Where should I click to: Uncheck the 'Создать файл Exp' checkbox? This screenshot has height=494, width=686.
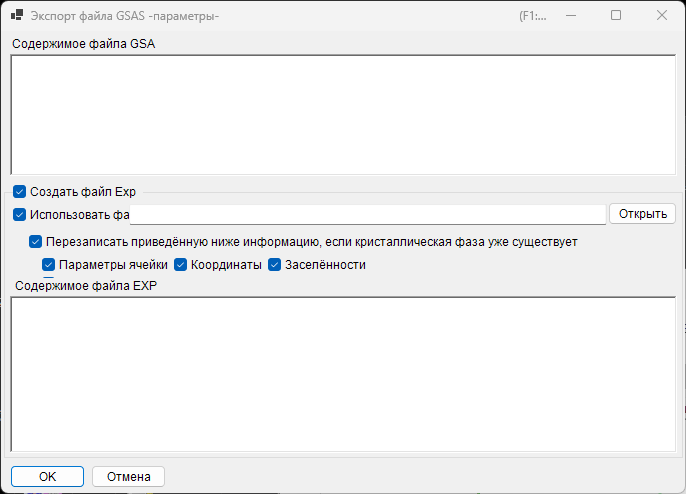[19, 192]
